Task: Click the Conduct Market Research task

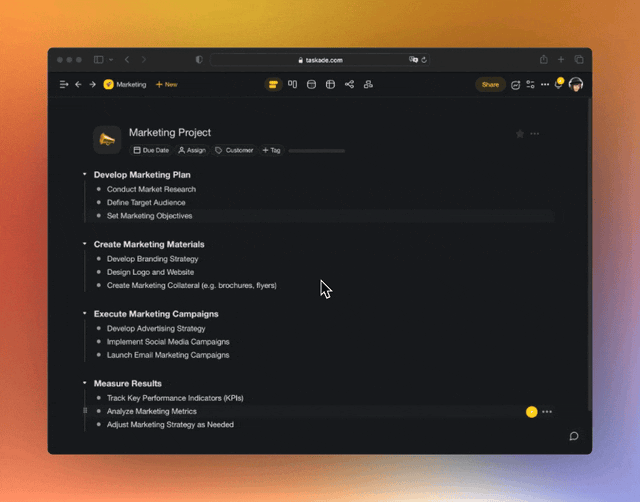Action: (151, 189)
